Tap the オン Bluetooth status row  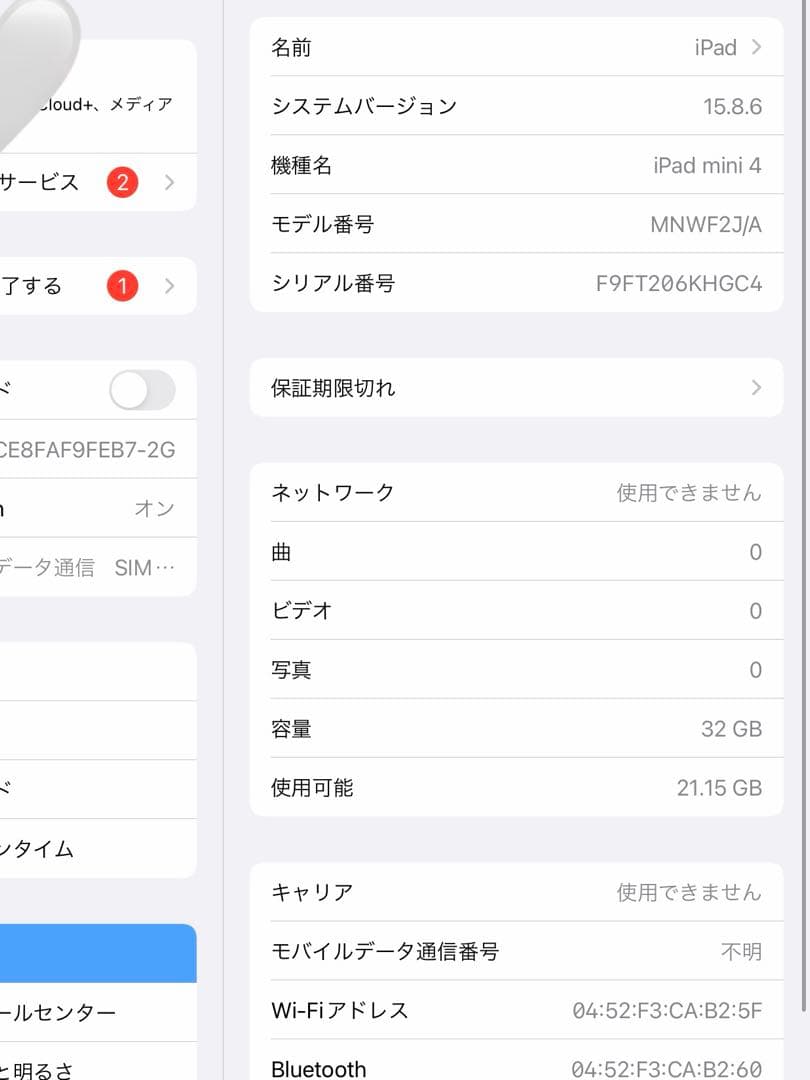coord(98,508)
